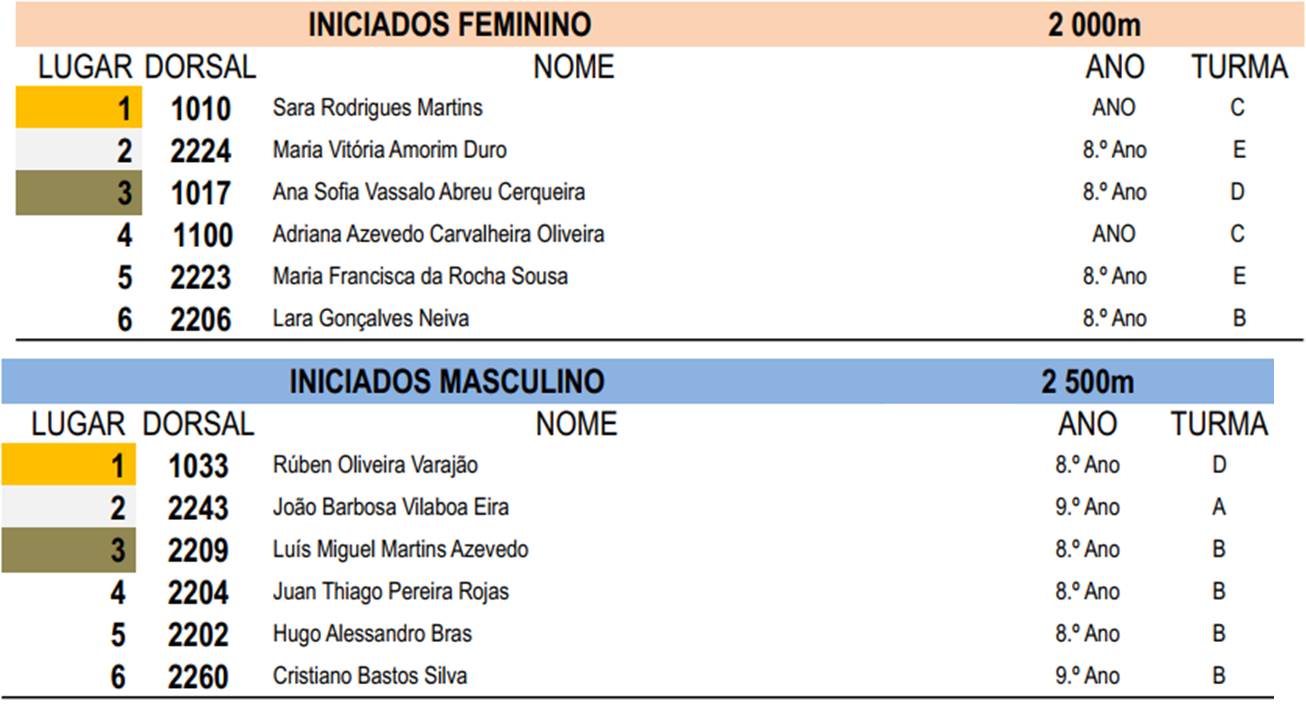Image resolution: width=1306 pixels, height=704 pixels.
Task: Click the INICIADOS MASCULINO header title
Action: [x=447, y=382]
